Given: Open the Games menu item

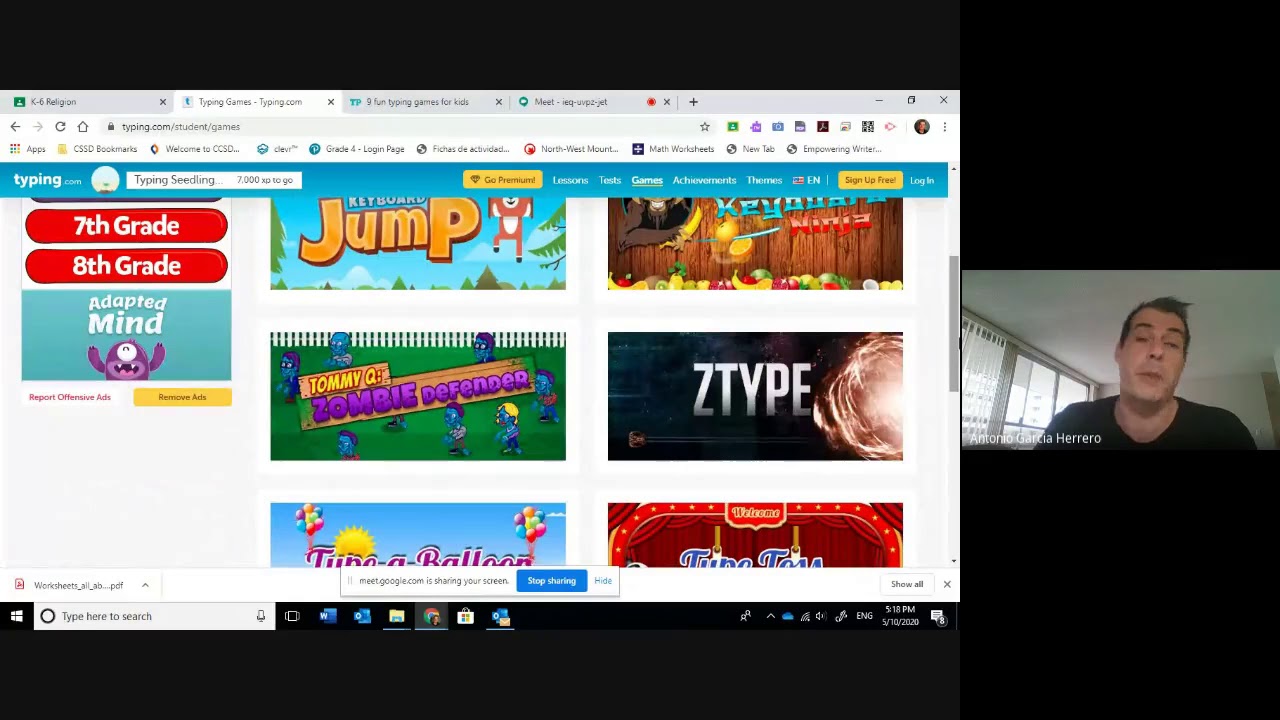Looking at the screenshot, I should (647, 180).
